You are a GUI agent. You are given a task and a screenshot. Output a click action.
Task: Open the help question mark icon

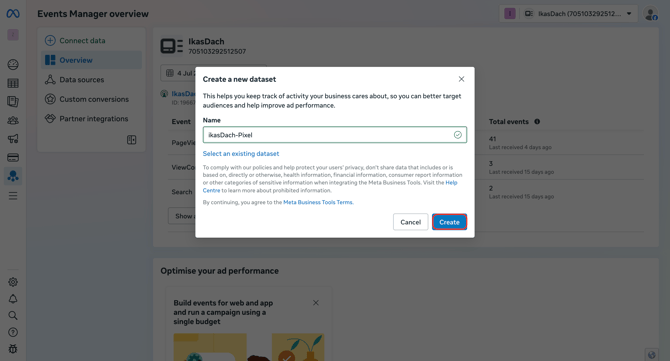click(13, 332)
